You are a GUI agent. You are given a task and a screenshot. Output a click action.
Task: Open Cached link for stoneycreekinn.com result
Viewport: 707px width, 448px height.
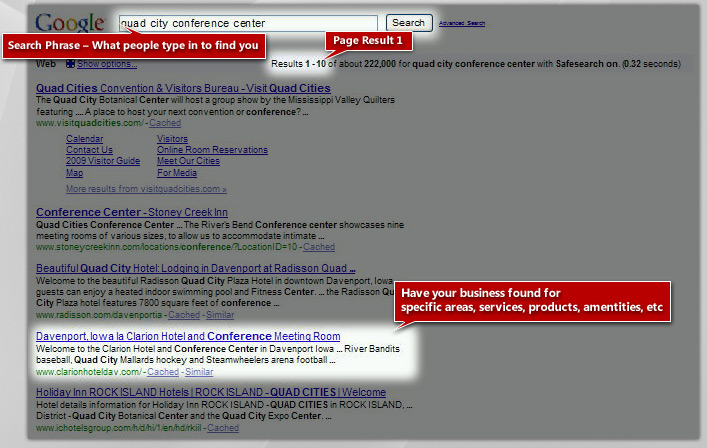[x=319, y=247]
